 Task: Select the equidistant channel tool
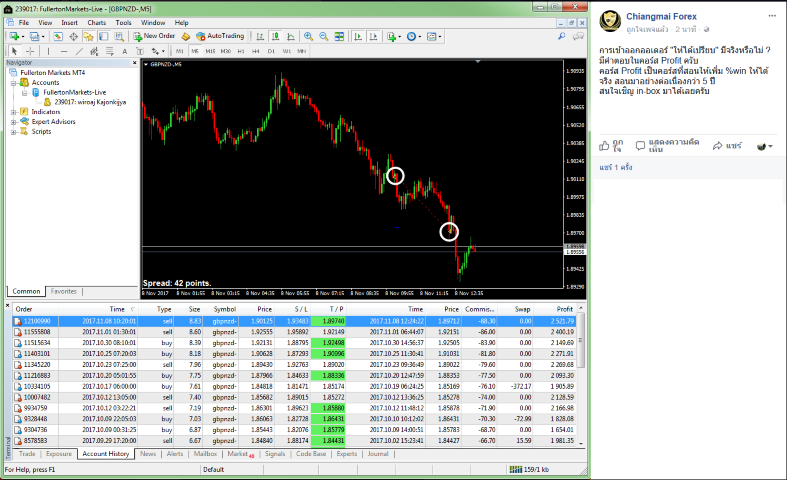click(x=94, y=51)
